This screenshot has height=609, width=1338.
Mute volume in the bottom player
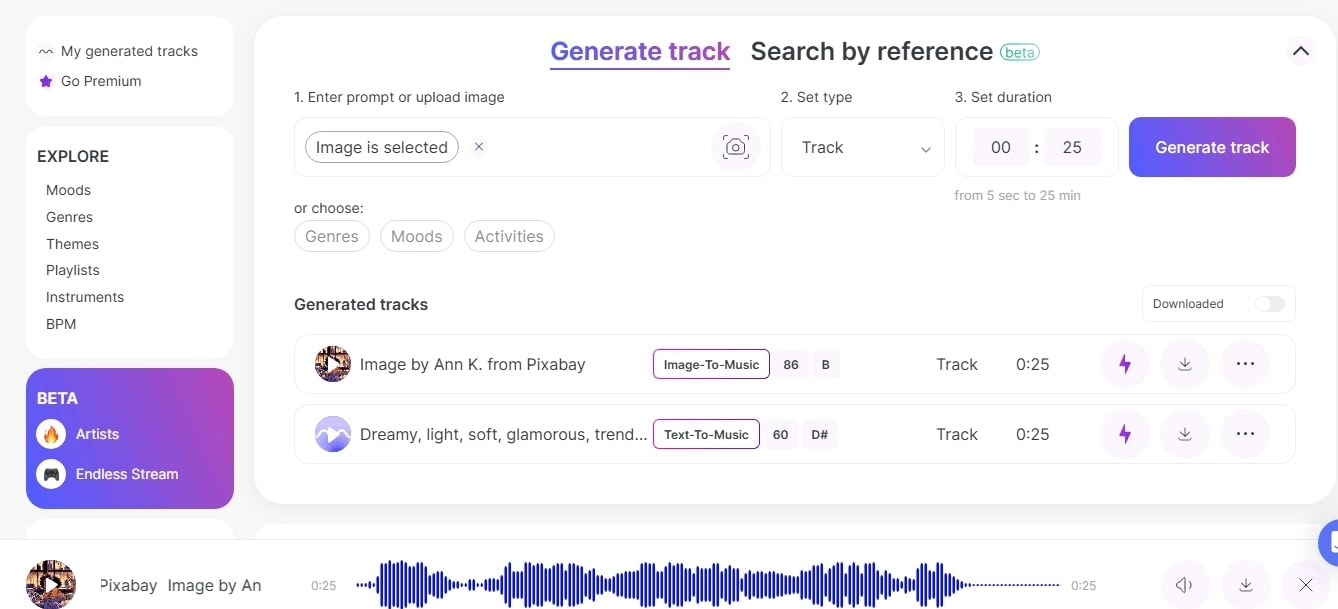click(1184, 584)
